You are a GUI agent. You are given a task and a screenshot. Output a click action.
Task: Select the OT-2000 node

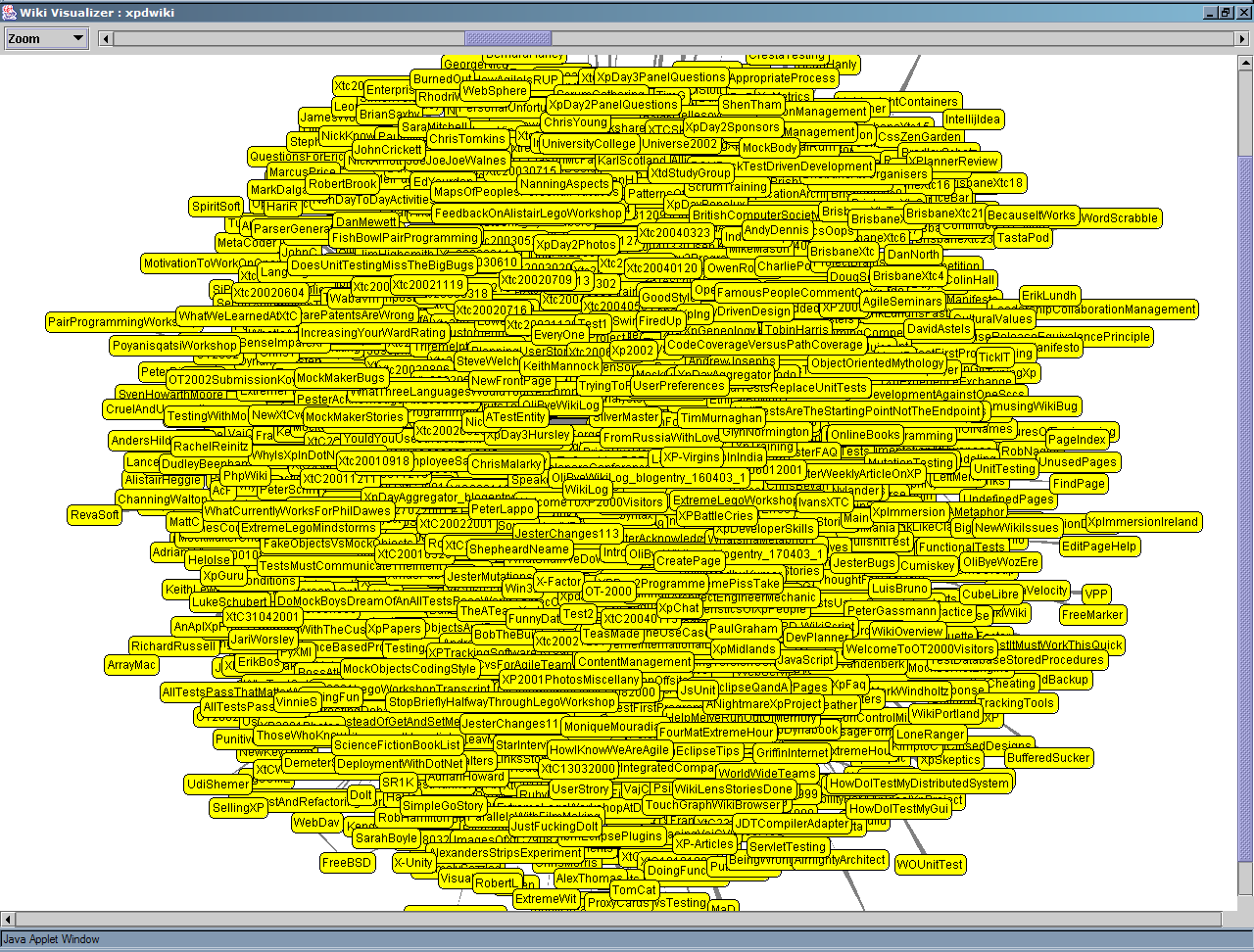608,592
